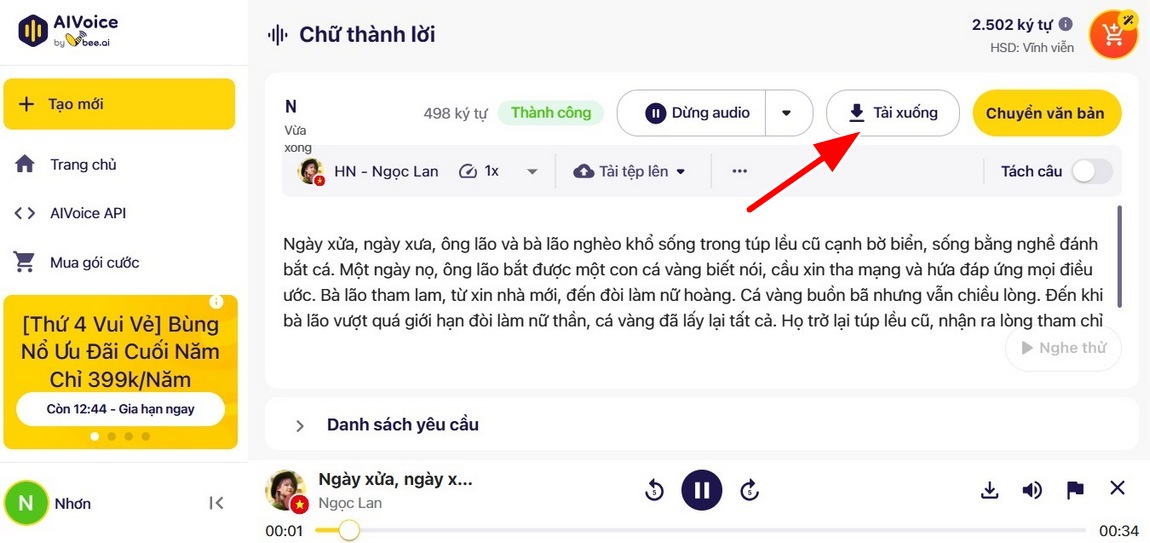Click the green N user avatar
The image size is (1150, 543).
tap(26, 503)
